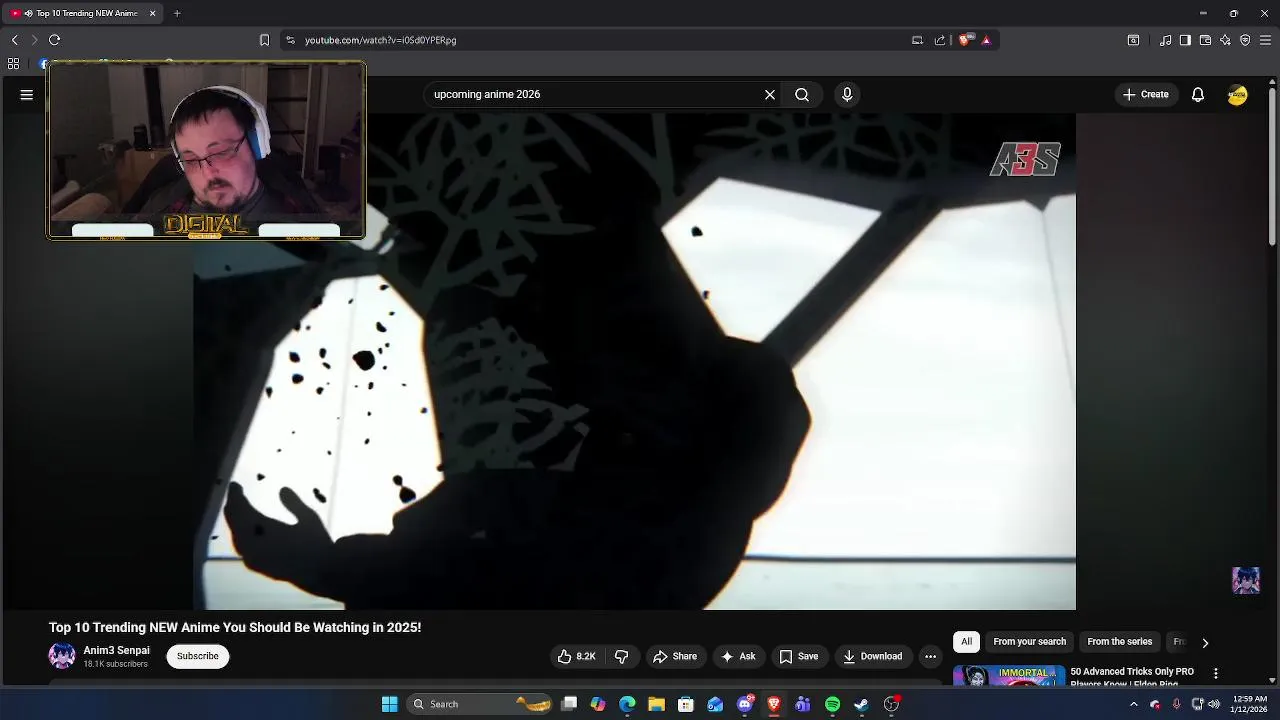
Task: Open Brave playlist music note icon
Action: [x=1166, y=40]
